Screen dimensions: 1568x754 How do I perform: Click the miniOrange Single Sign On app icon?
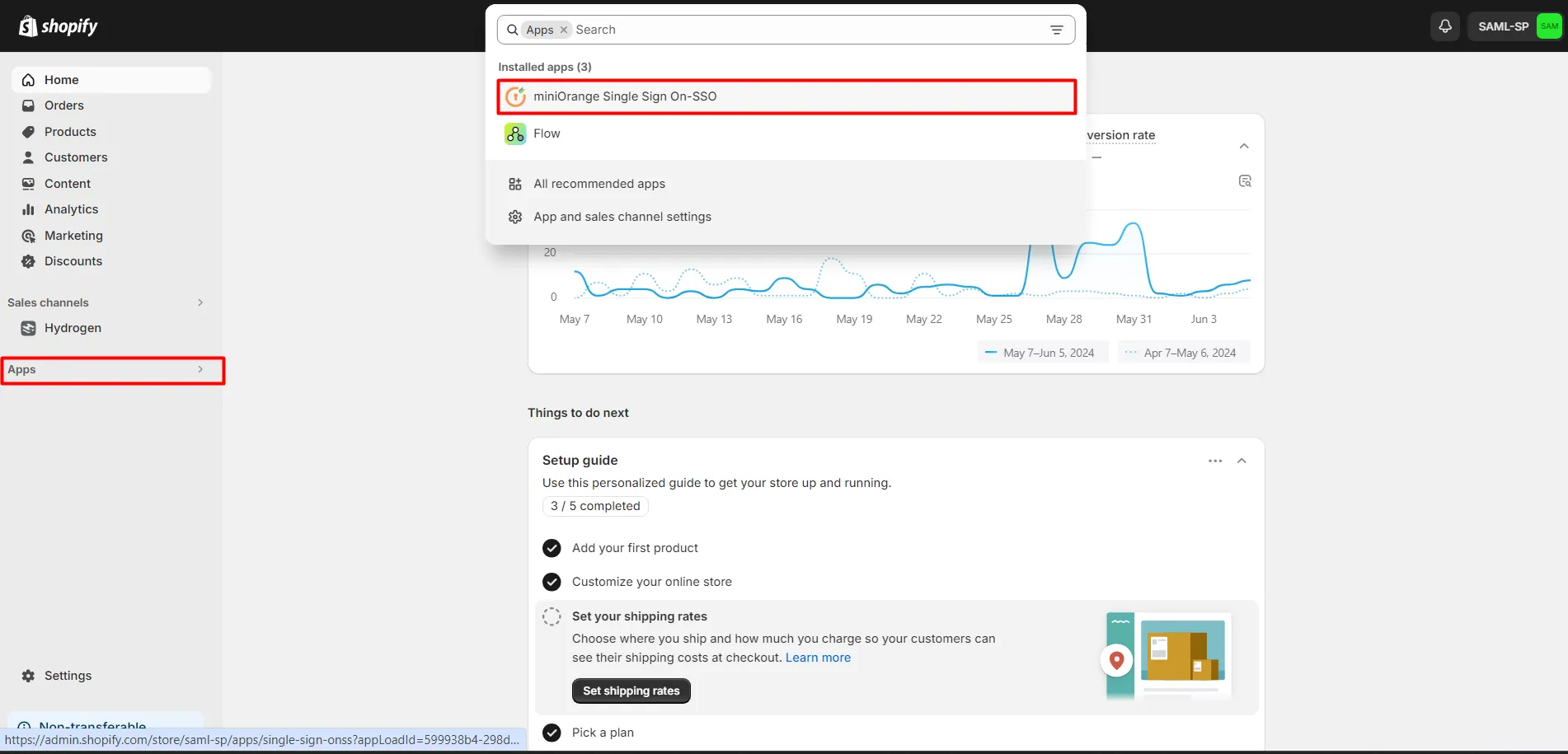click(x=514, y=96)
